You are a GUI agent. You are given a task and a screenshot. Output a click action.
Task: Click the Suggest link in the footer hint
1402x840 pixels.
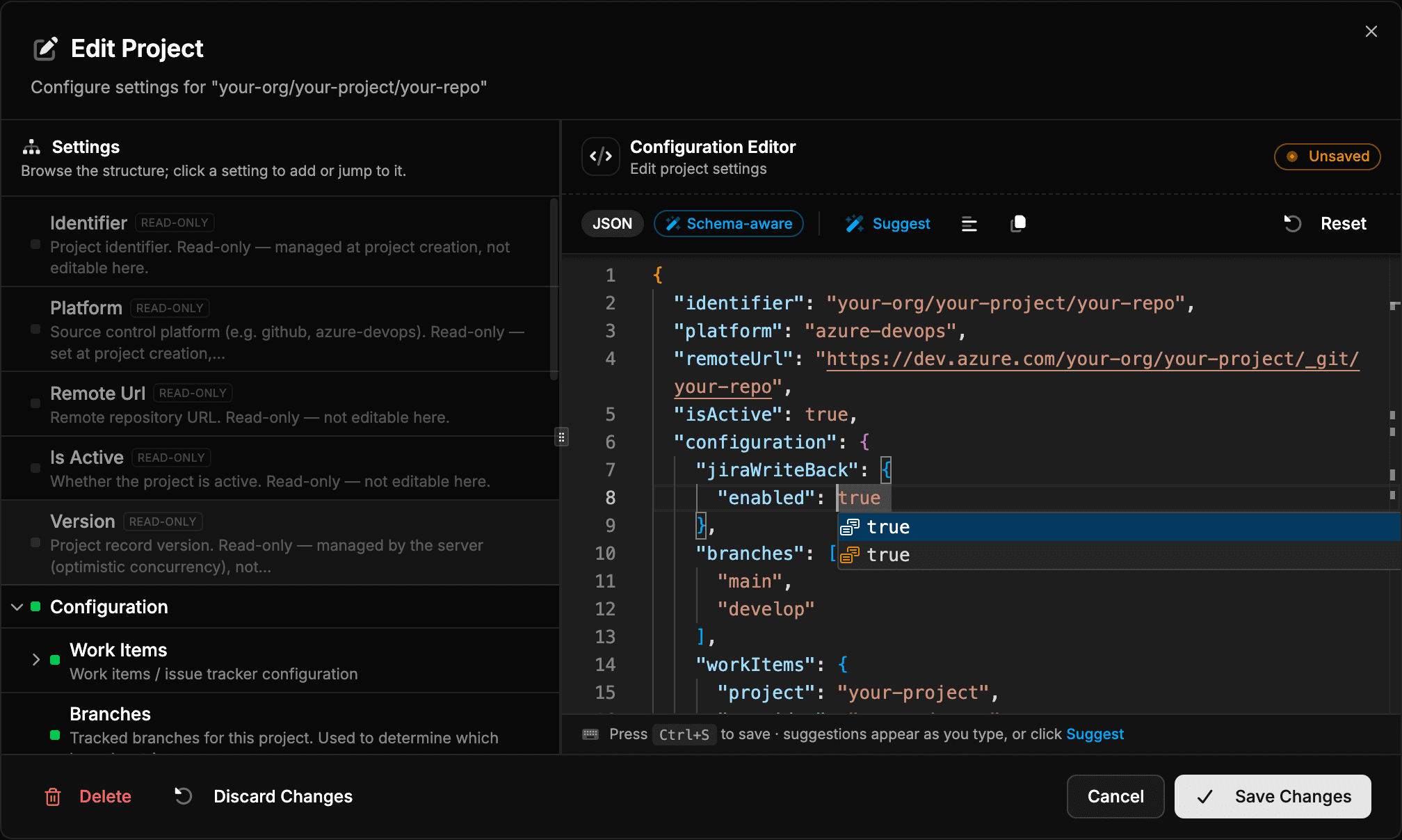(x=1095, y=734)
